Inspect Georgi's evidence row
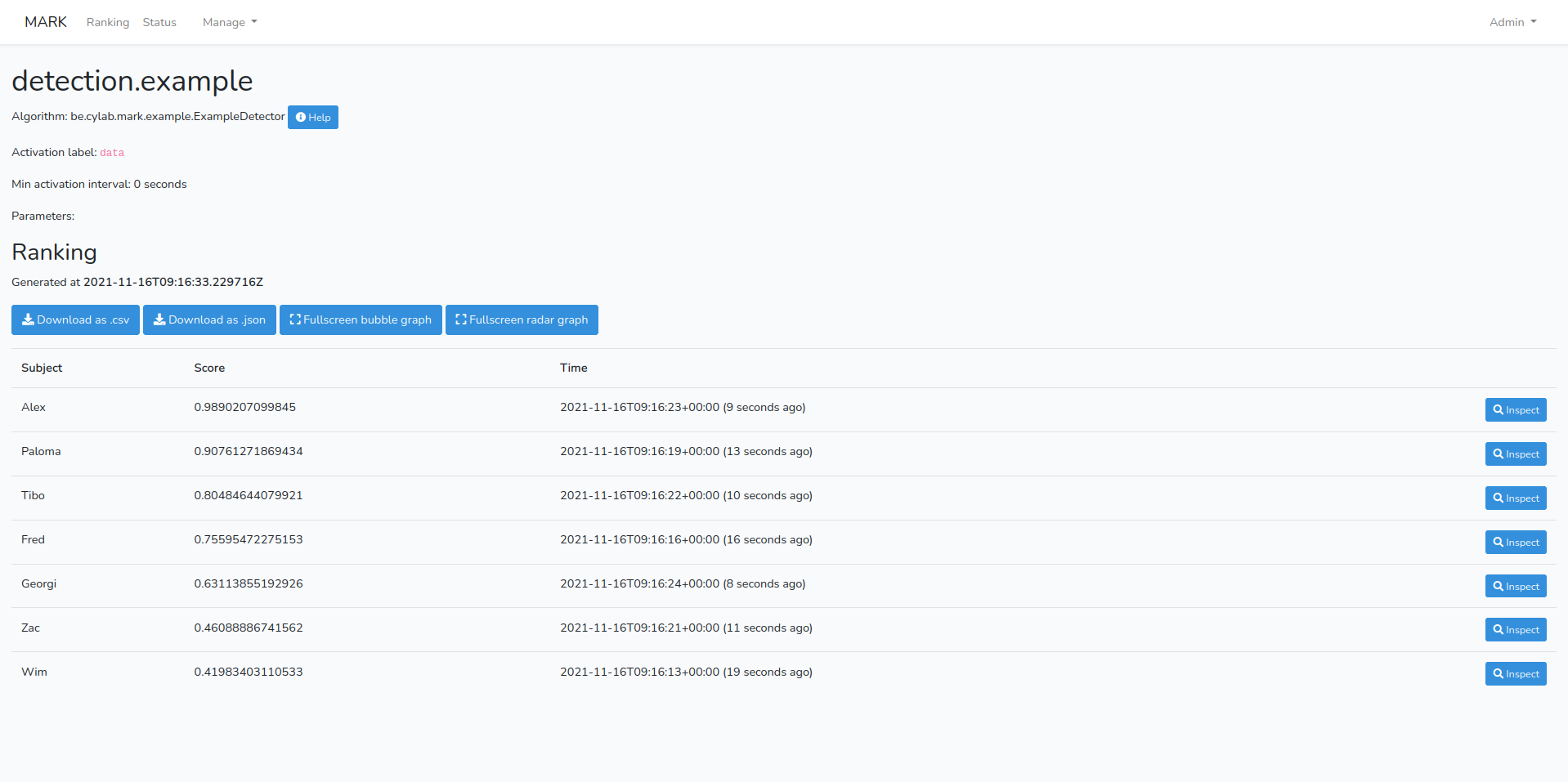This screenshot has height=782, width=1568. click(x=1516, y=587)
